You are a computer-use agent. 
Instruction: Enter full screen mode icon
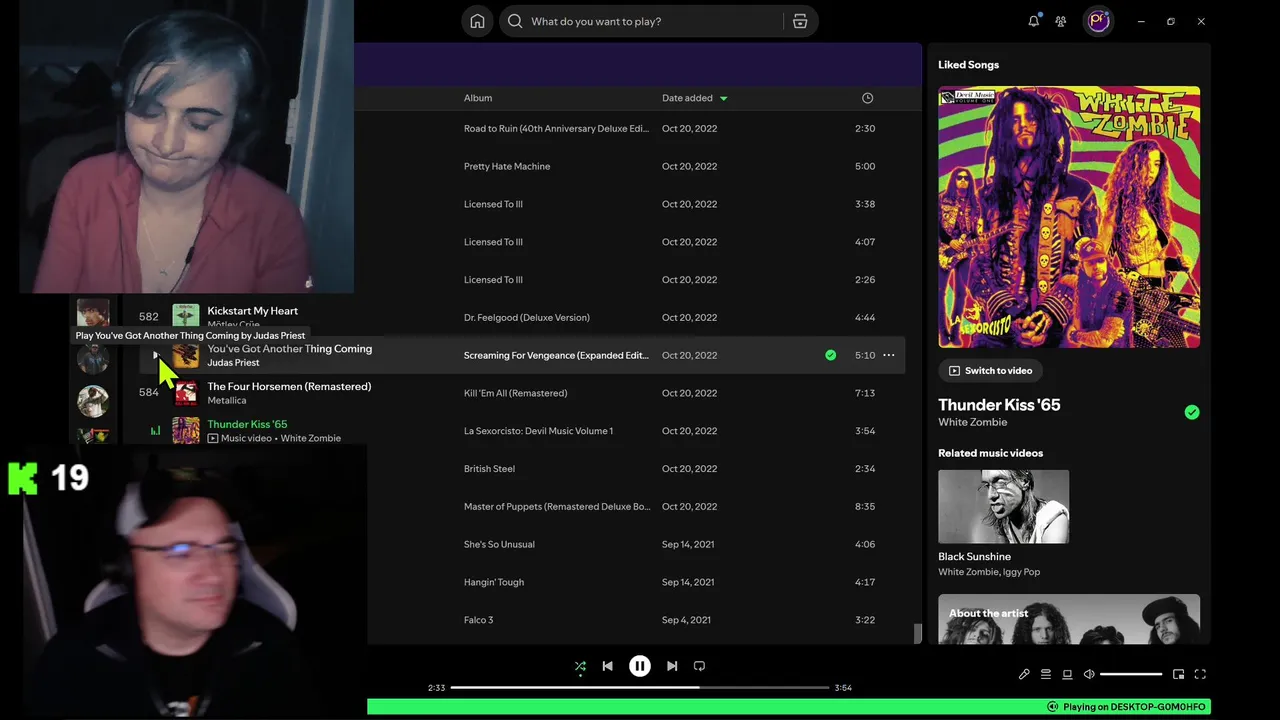point(1200,674)
